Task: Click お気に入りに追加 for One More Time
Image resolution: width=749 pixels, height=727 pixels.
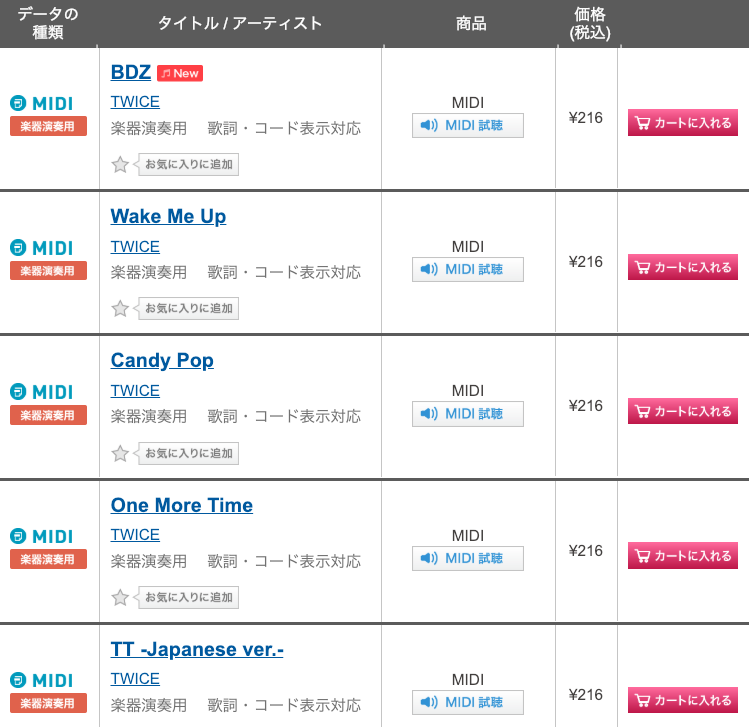Action: 188,598
